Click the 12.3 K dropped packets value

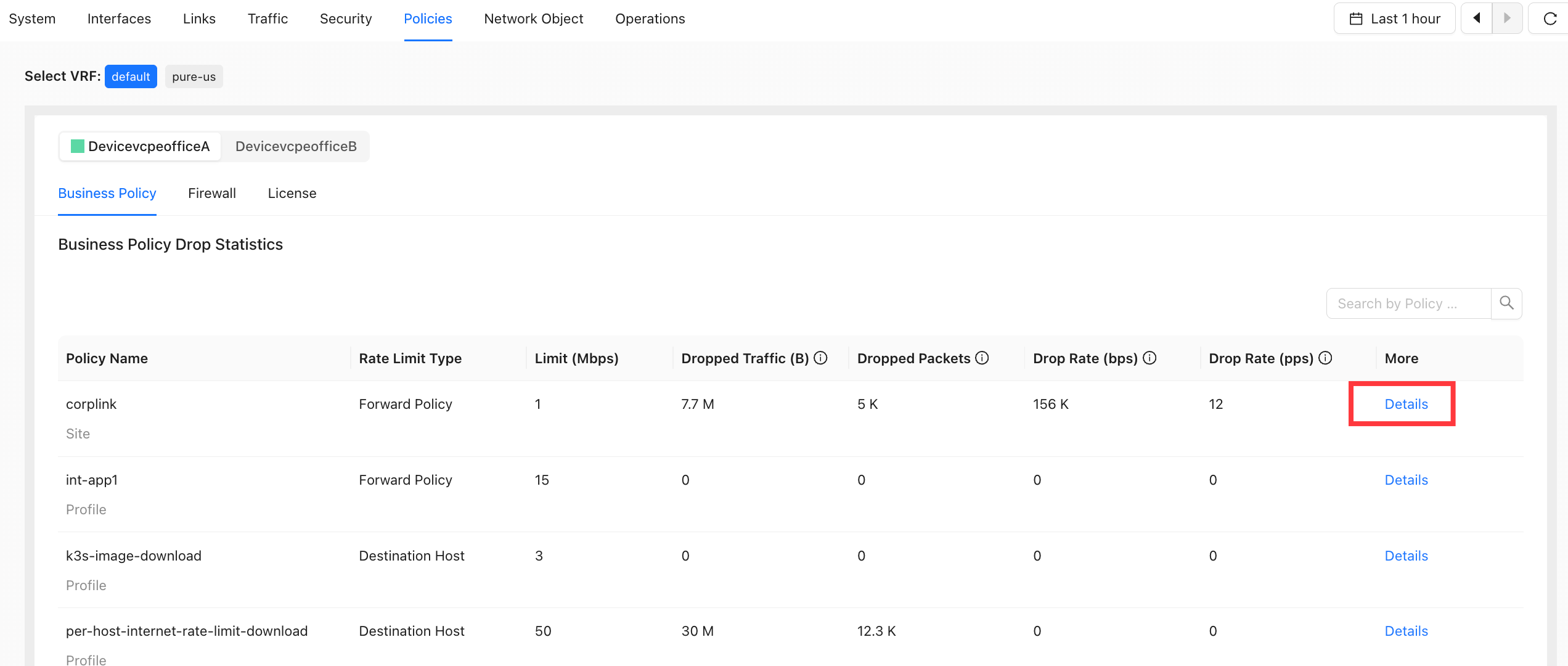(876, 631)
